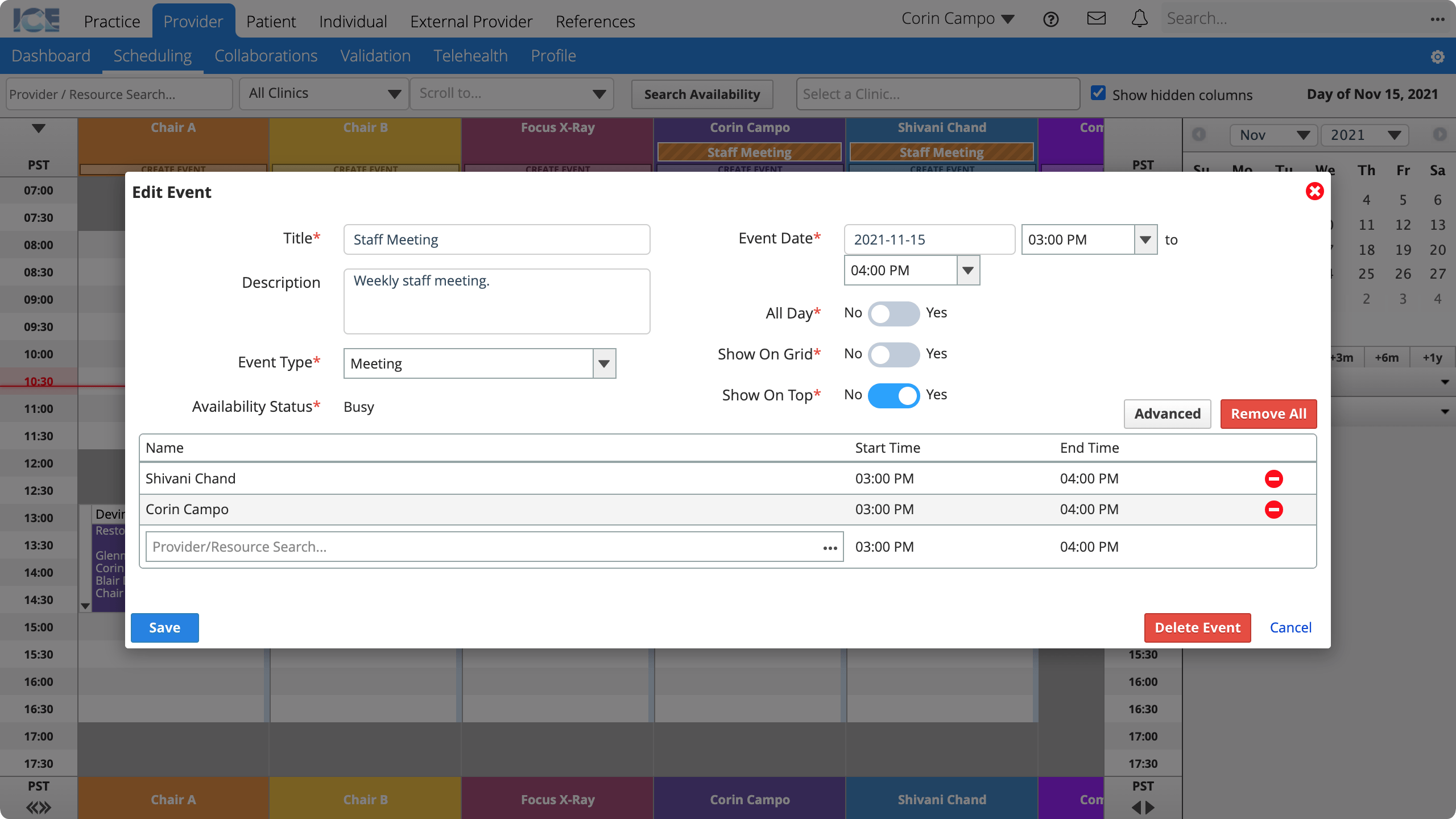
Task: Open the end time 04:00 PM dropdown
Action: point(968,270)
